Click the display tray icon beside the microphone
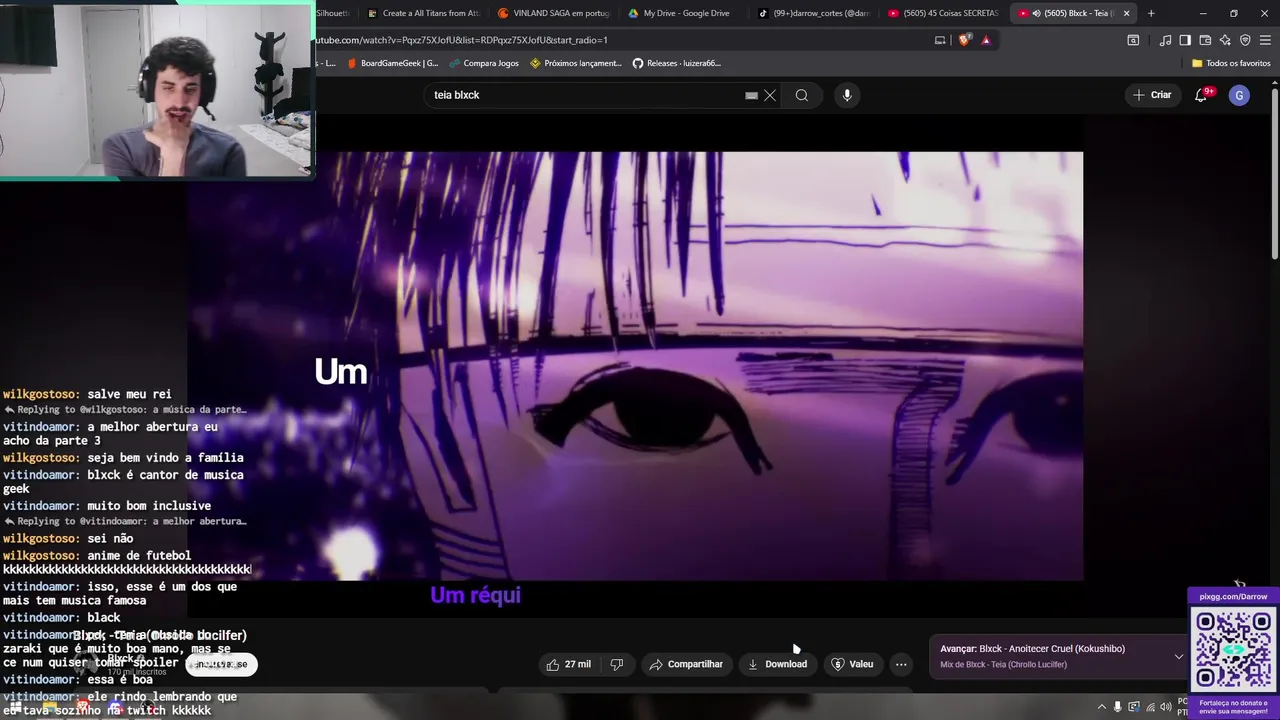 click(x=1133, y=707)
